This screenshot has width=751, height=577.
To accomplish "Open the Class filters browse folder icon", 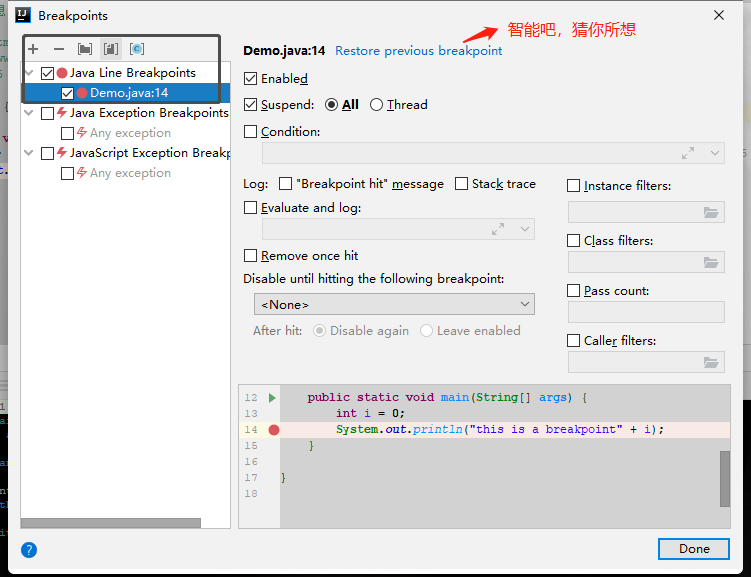I will (x=711, y=262).
